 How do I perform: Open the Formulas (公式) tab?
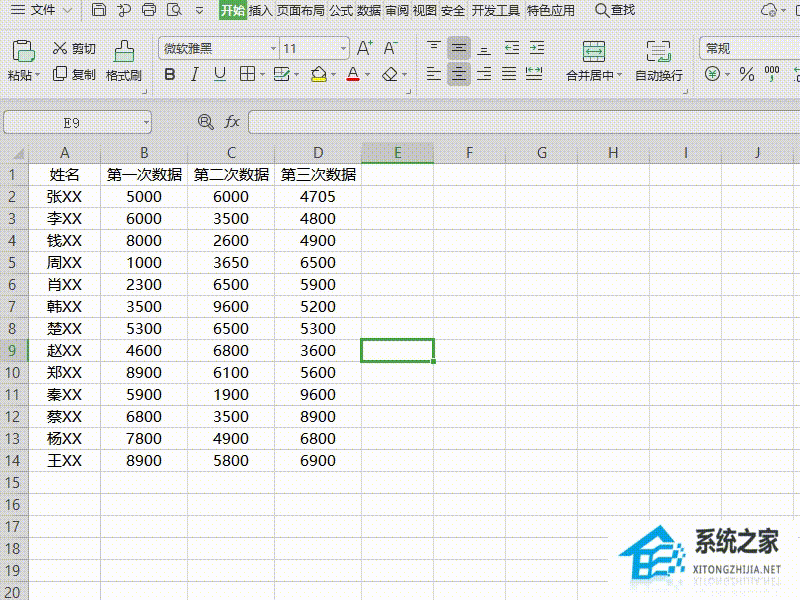(341, 10)
